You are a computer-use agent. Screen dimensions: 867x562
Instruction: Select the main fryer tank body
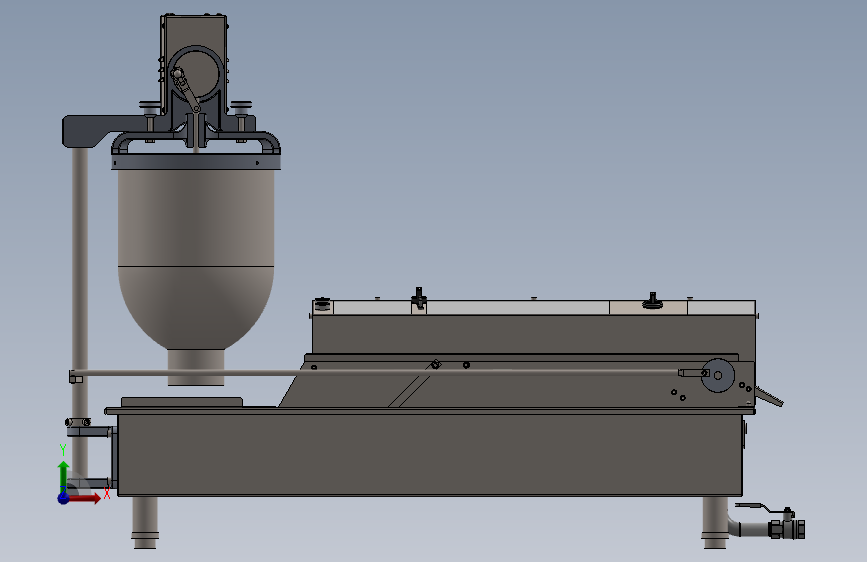(429, 454)
